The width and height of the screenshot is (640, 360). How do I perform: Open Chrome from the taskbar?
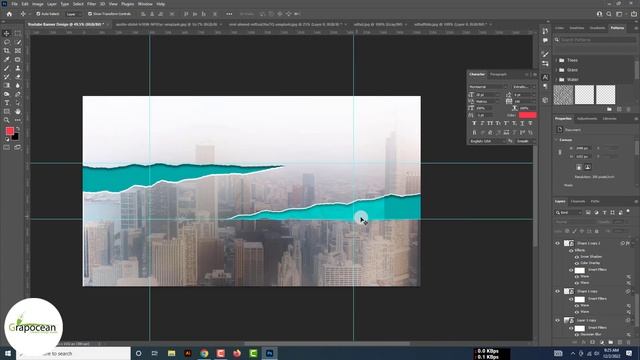[204, 353]
